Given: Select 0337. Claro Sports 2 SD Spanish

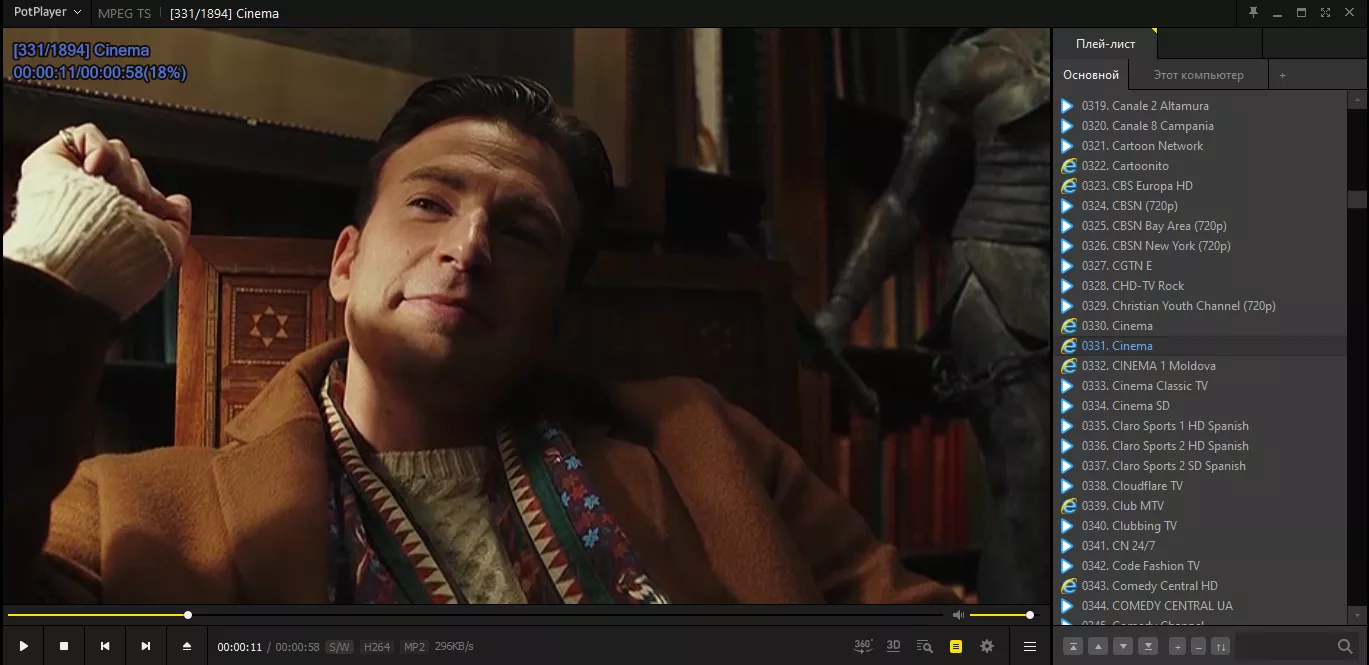Looking at the screenshot, I should 1201,466.
